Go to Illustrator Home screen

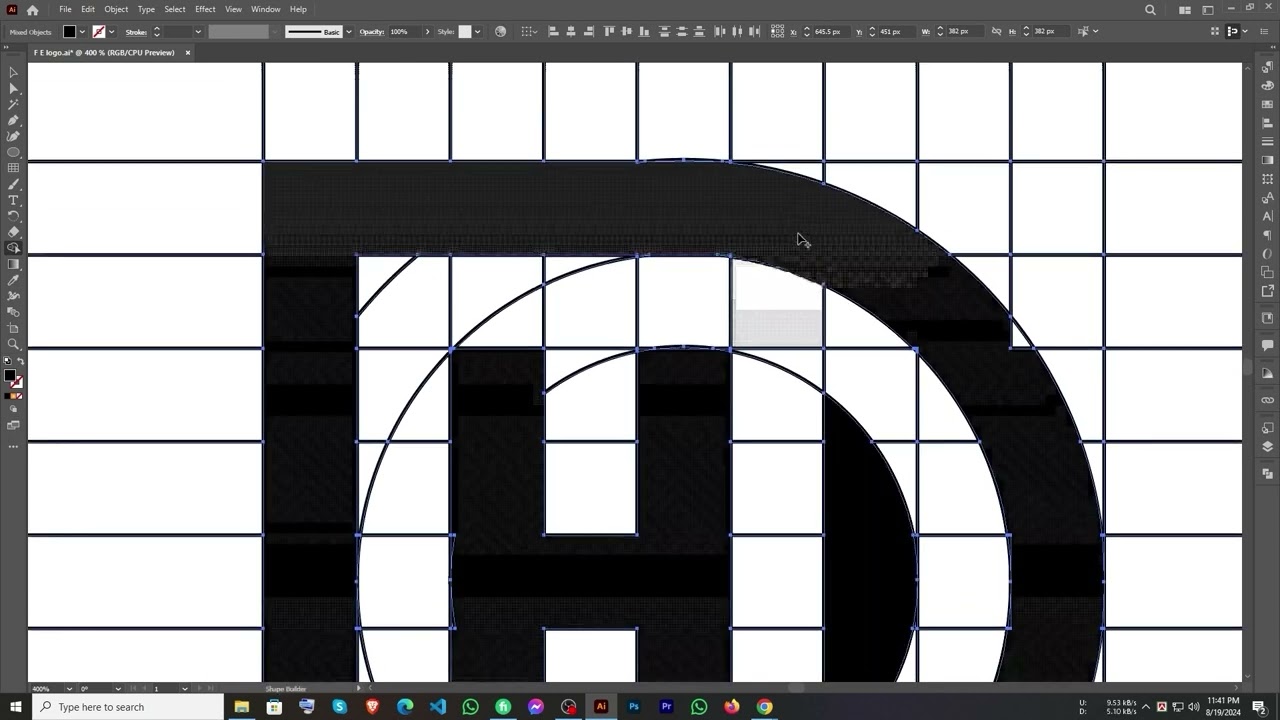(32, 10)
